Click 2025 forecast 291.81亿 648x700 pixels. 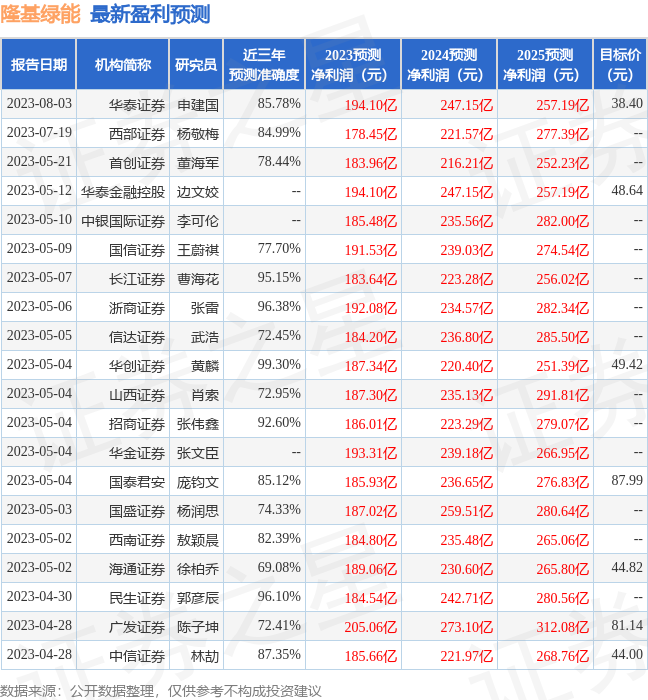(x=562, y=396)
